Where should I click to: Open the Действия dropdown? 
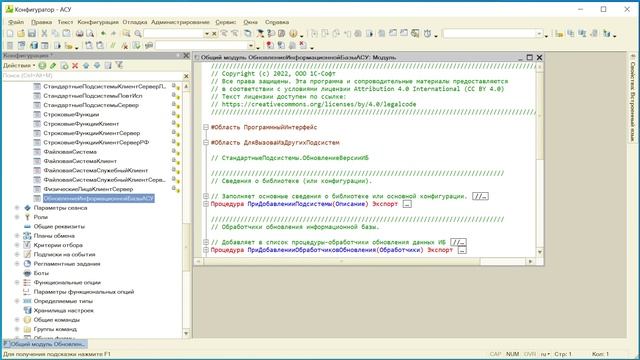click(x=19, y=65)
